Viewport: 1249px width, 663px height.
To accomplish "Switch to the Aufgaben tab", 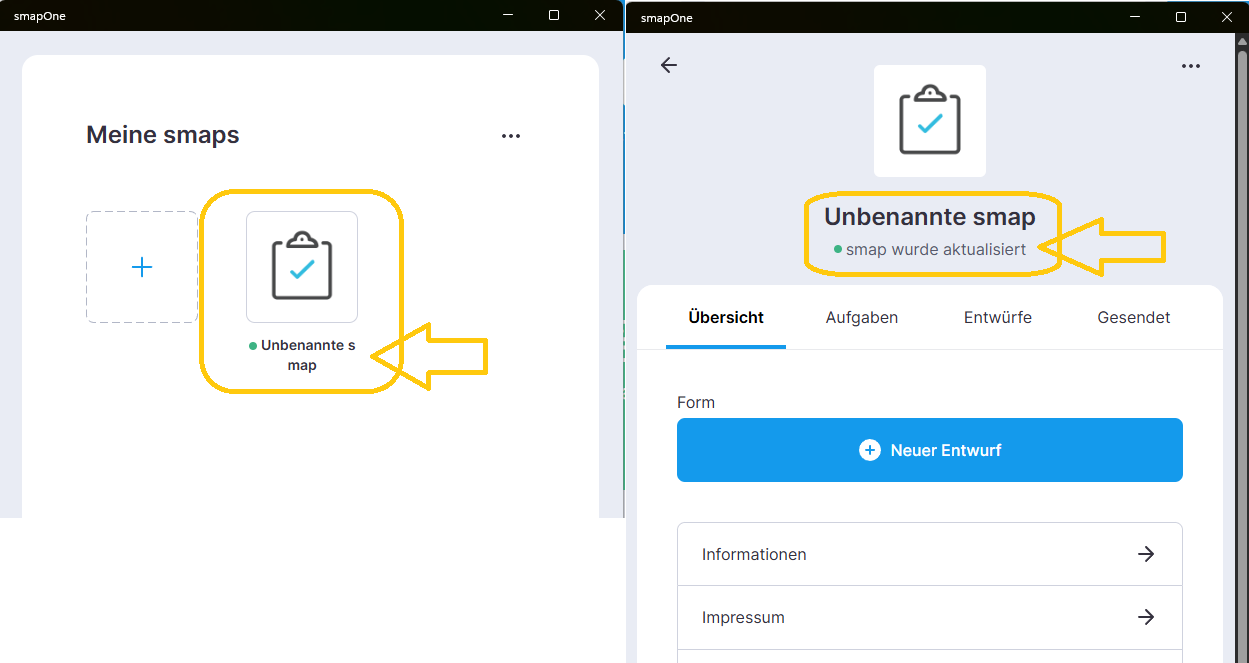I will pos(862,318).
